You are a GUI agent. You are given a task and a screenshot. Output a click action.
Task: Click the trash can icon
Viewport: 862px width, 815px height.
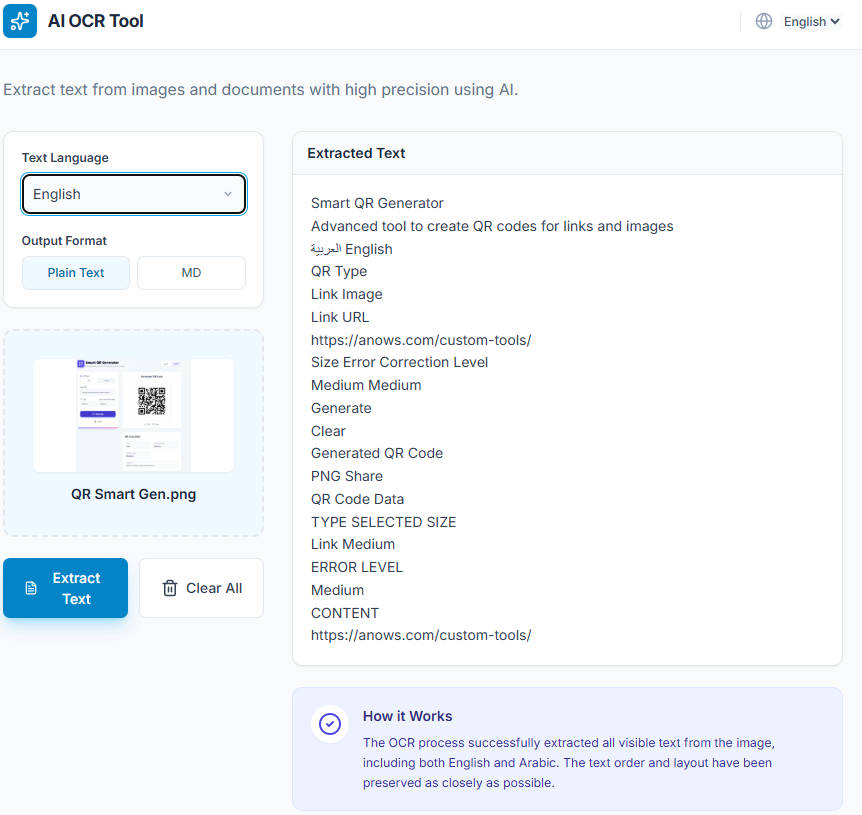click(x=170, y=588)
